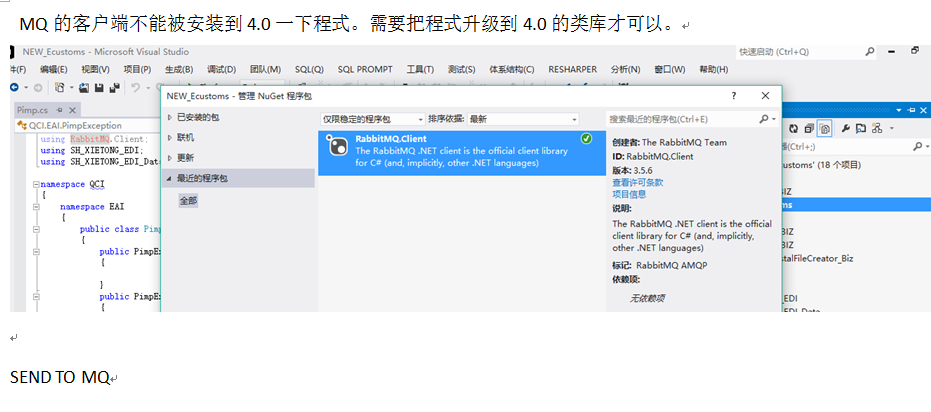
Task: Expand the 联机 category in NuGet dialog
Action: pos(170,138)
